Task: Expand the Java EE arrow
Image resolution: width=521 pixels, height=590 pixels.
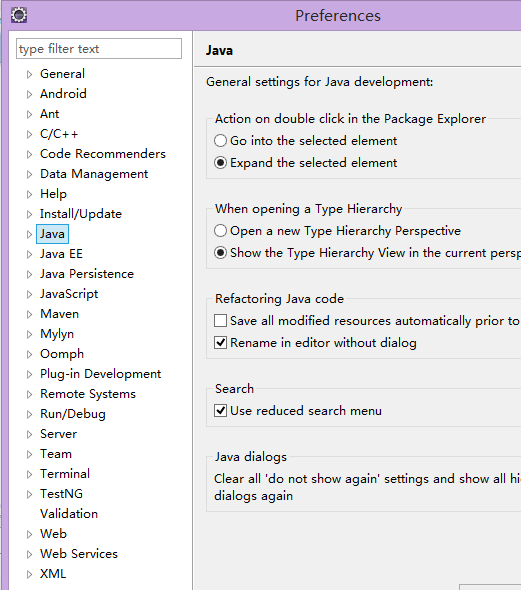Action: coord(29,254)
